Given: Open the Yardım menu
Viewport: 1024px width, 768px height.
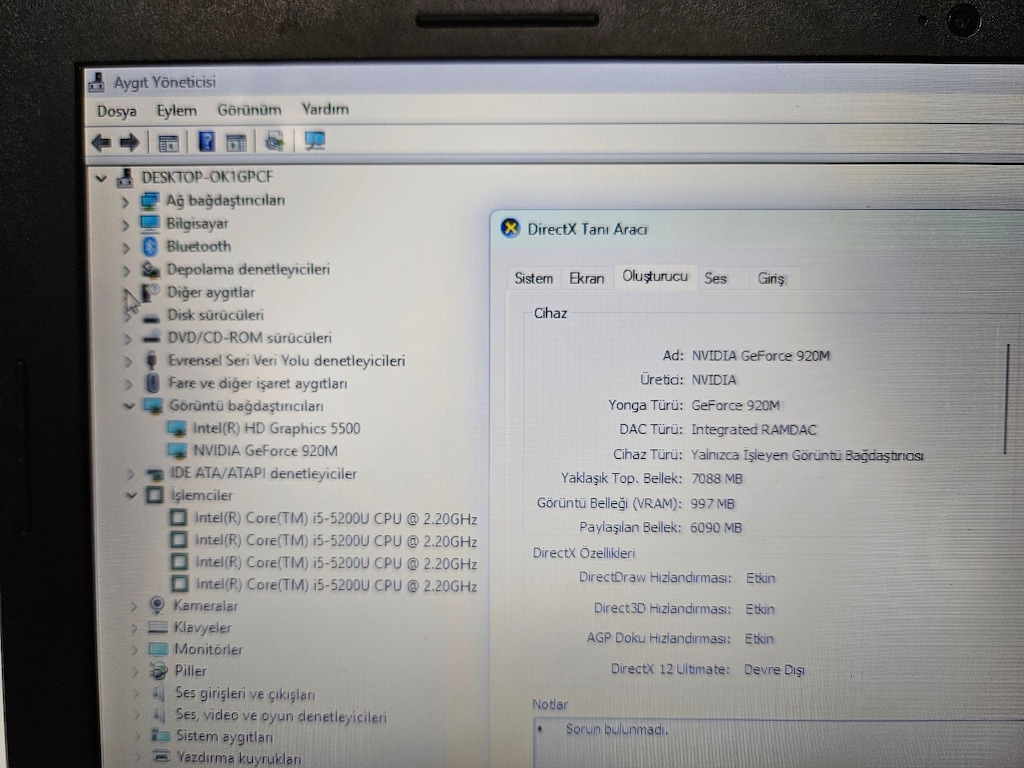Looking at the screenshot, I should 325,109.
